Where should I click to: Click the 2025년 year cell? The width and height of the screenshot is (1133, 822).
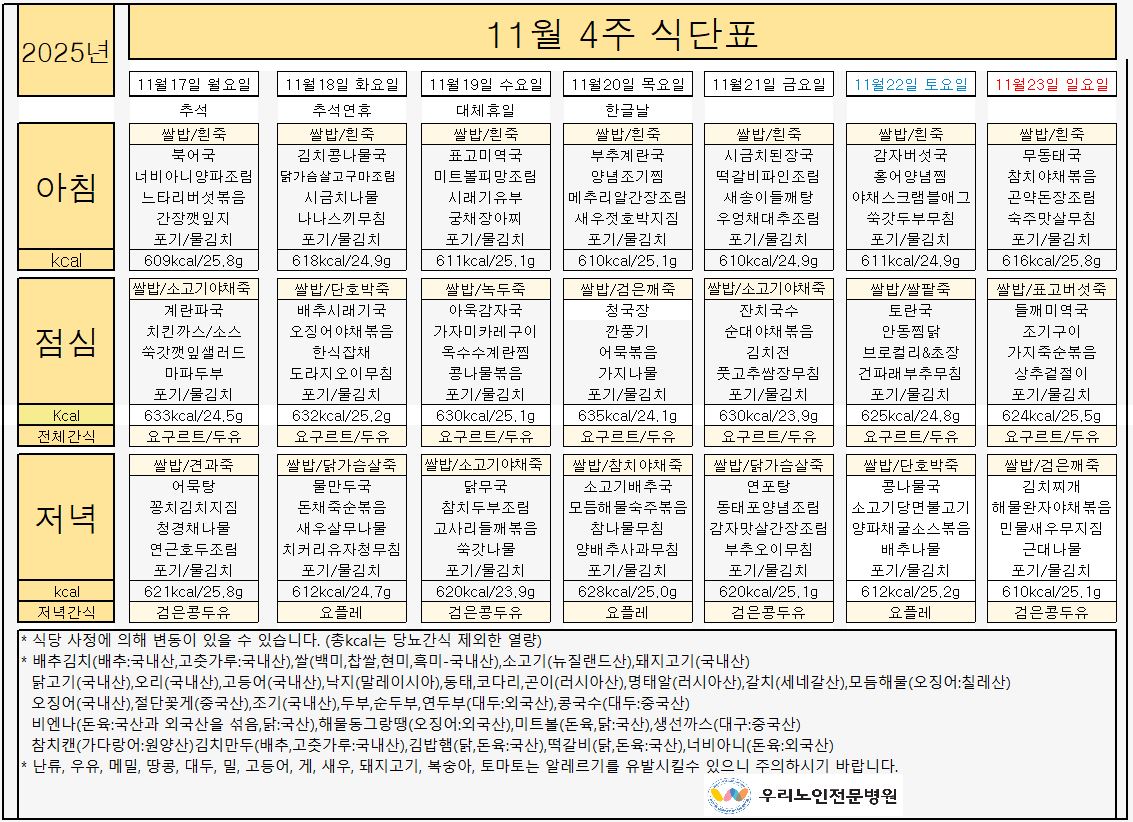point(66,54)
